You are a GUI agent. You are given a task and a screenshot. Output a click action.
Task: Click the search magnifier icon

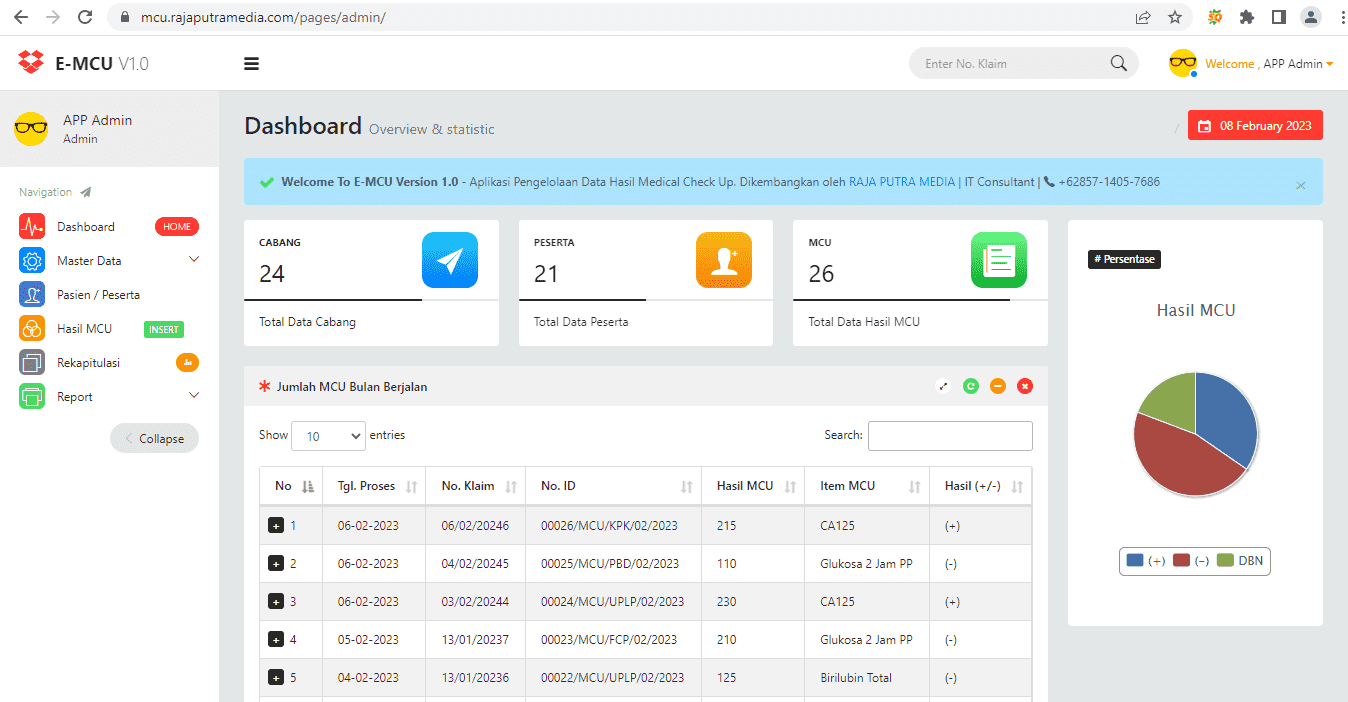point(1118,62)
